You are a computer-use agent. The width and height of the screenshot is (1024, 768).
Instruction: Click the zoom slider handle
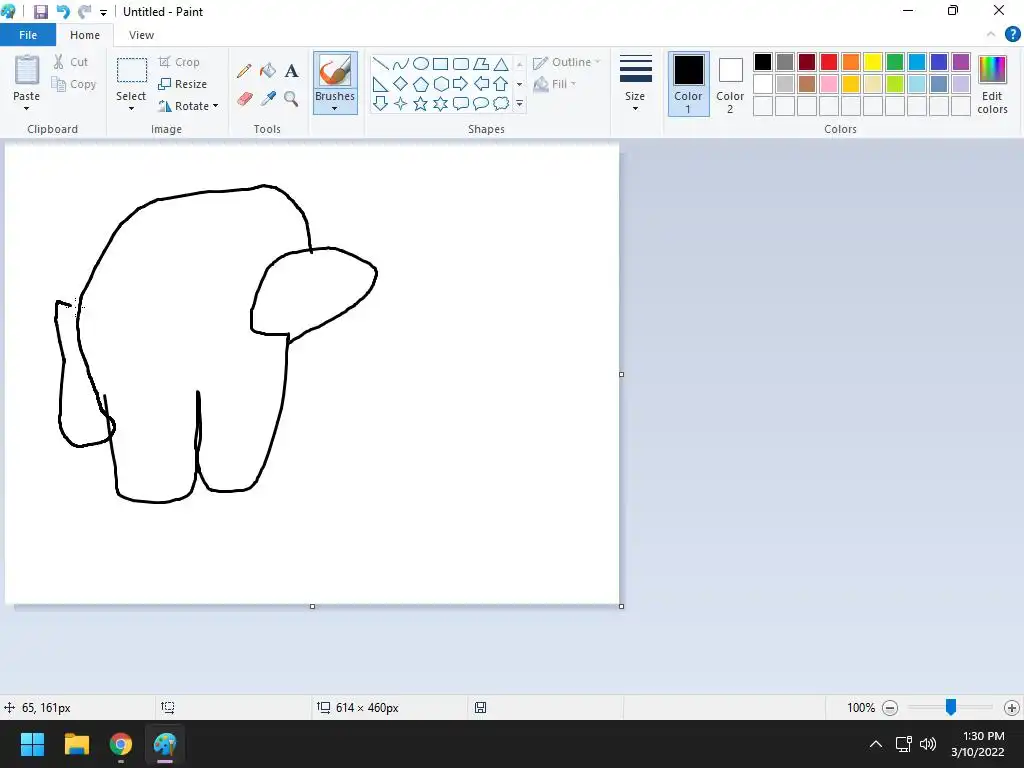(x=951, y=707)
